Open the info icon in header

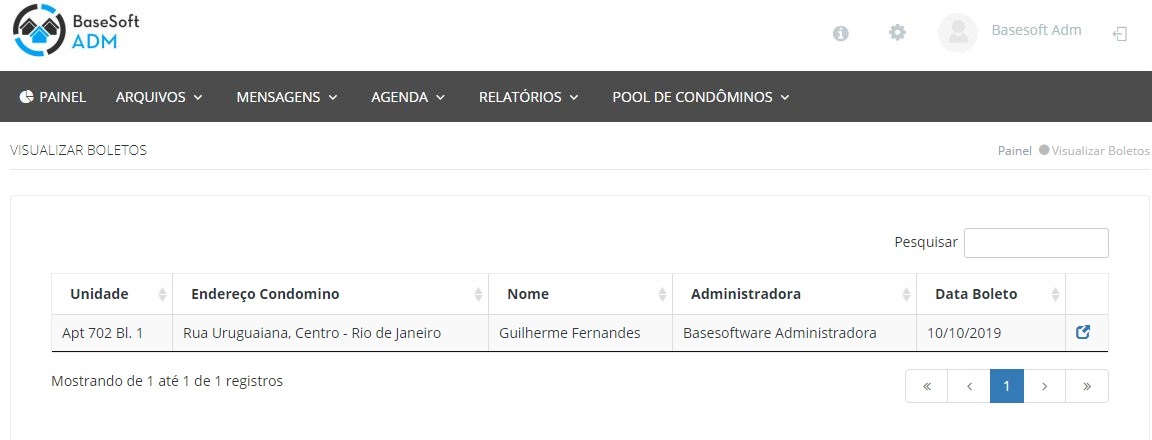point(841,33)
